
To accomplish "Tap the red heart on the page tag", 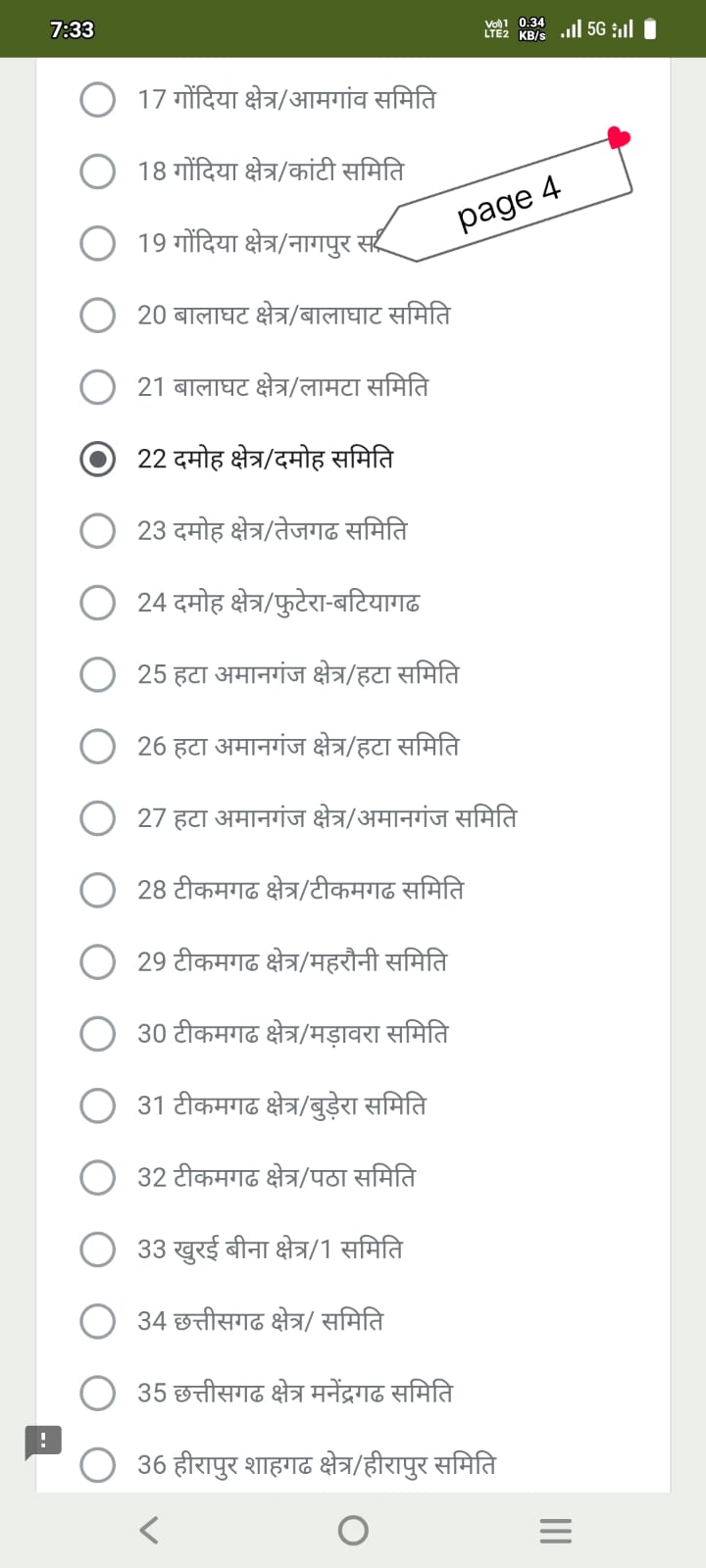I will 619,137.
